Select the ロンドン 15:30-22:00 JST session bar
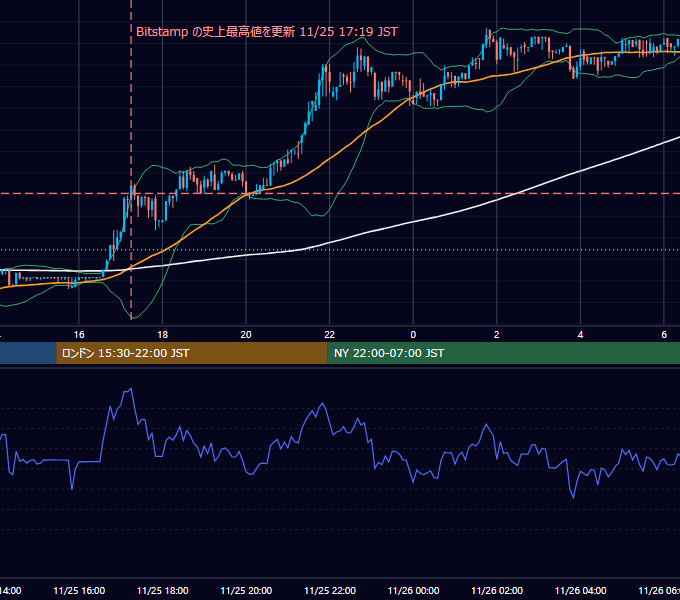The image size is (680, 600). 192,353
